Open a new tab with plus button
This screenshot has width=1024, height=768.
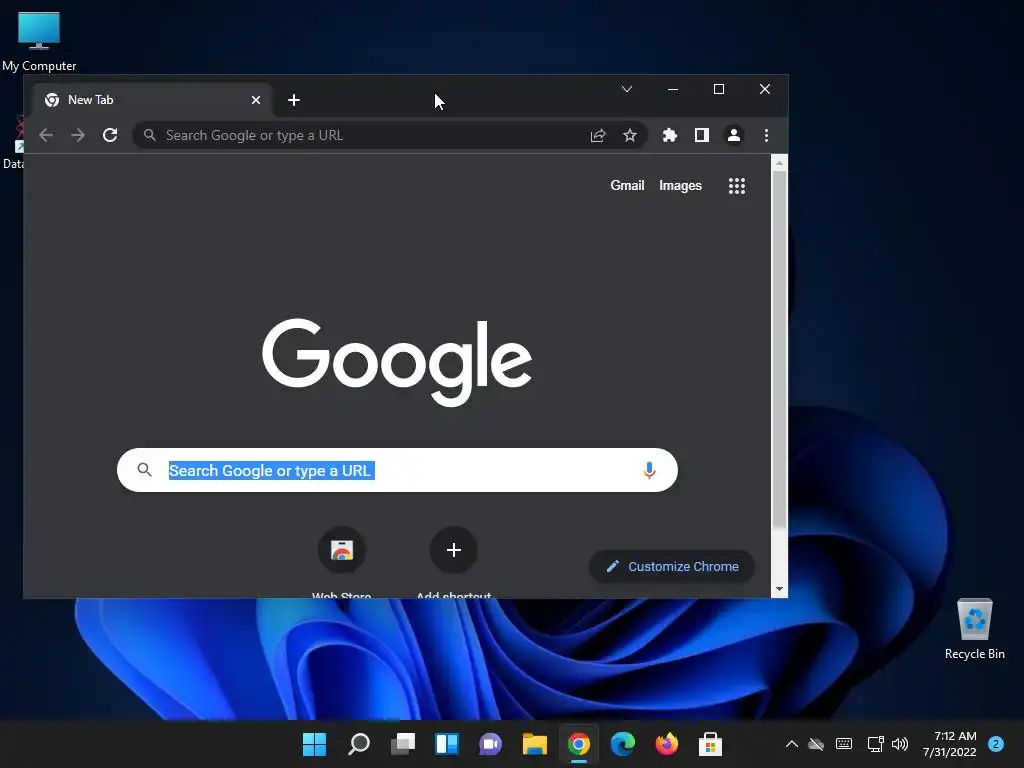[294, 100]
